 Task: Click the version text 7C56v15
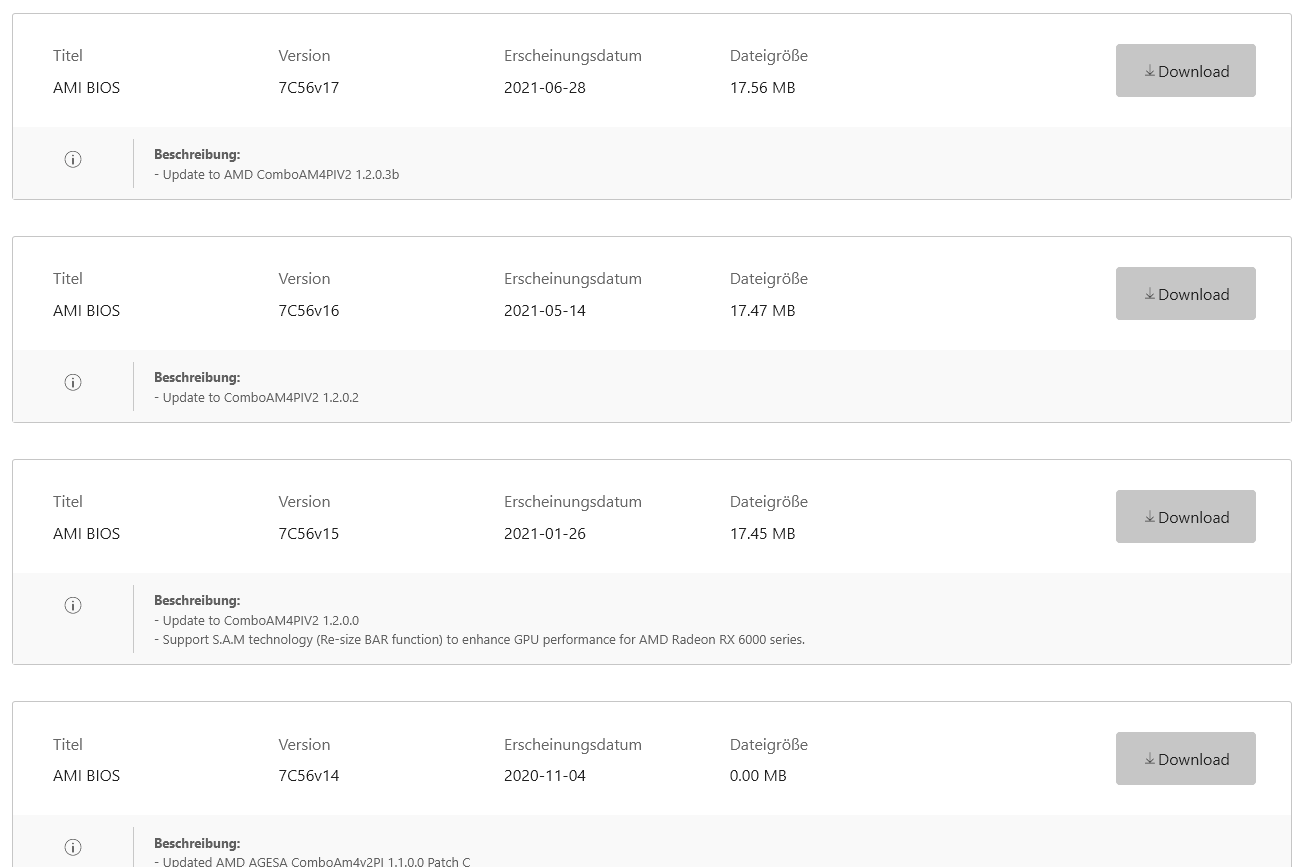(x=308, y=534)
